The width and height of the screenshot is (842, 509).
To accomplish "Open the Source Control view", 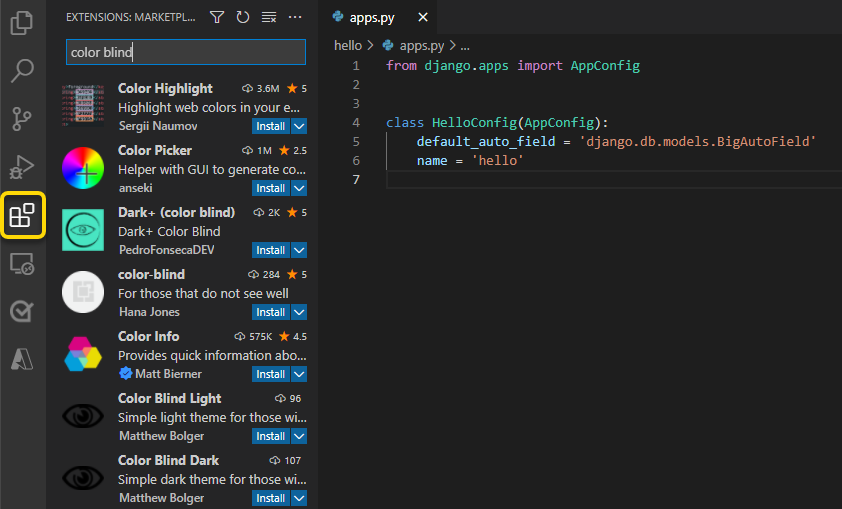I will [x=22, y=119].
